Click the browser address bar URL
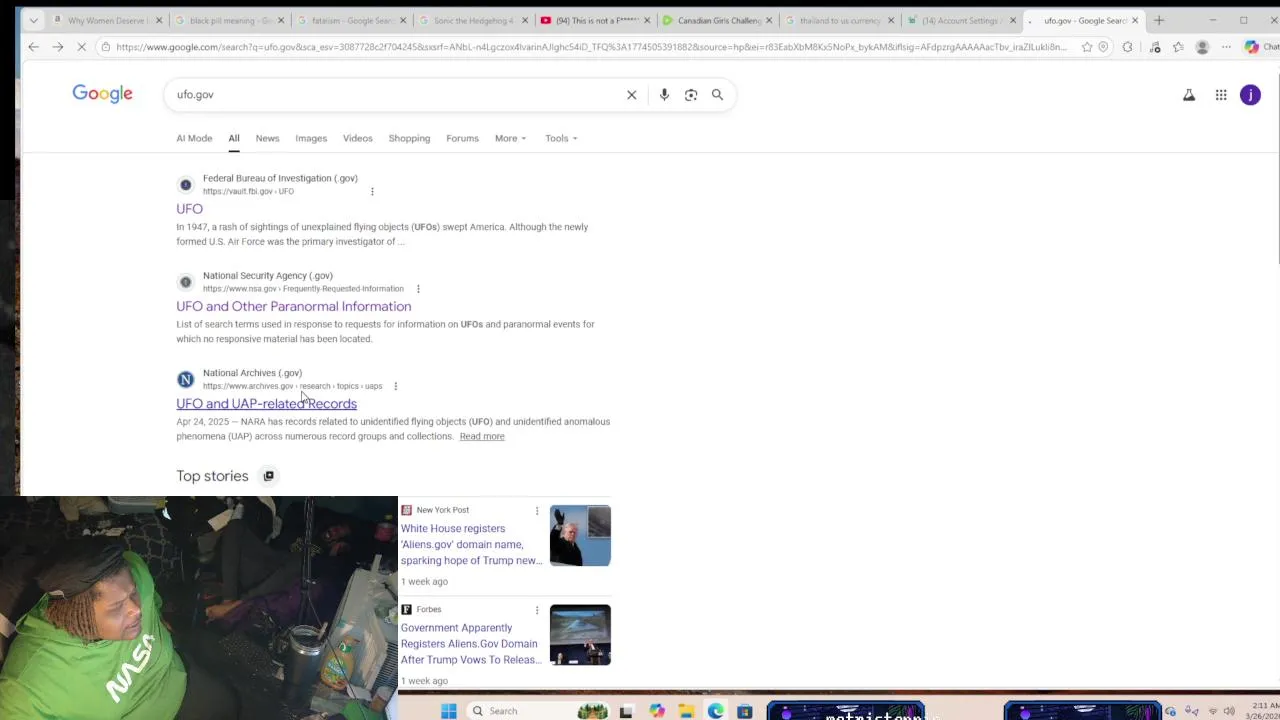The image size is (1280, 720). [590, 47]
